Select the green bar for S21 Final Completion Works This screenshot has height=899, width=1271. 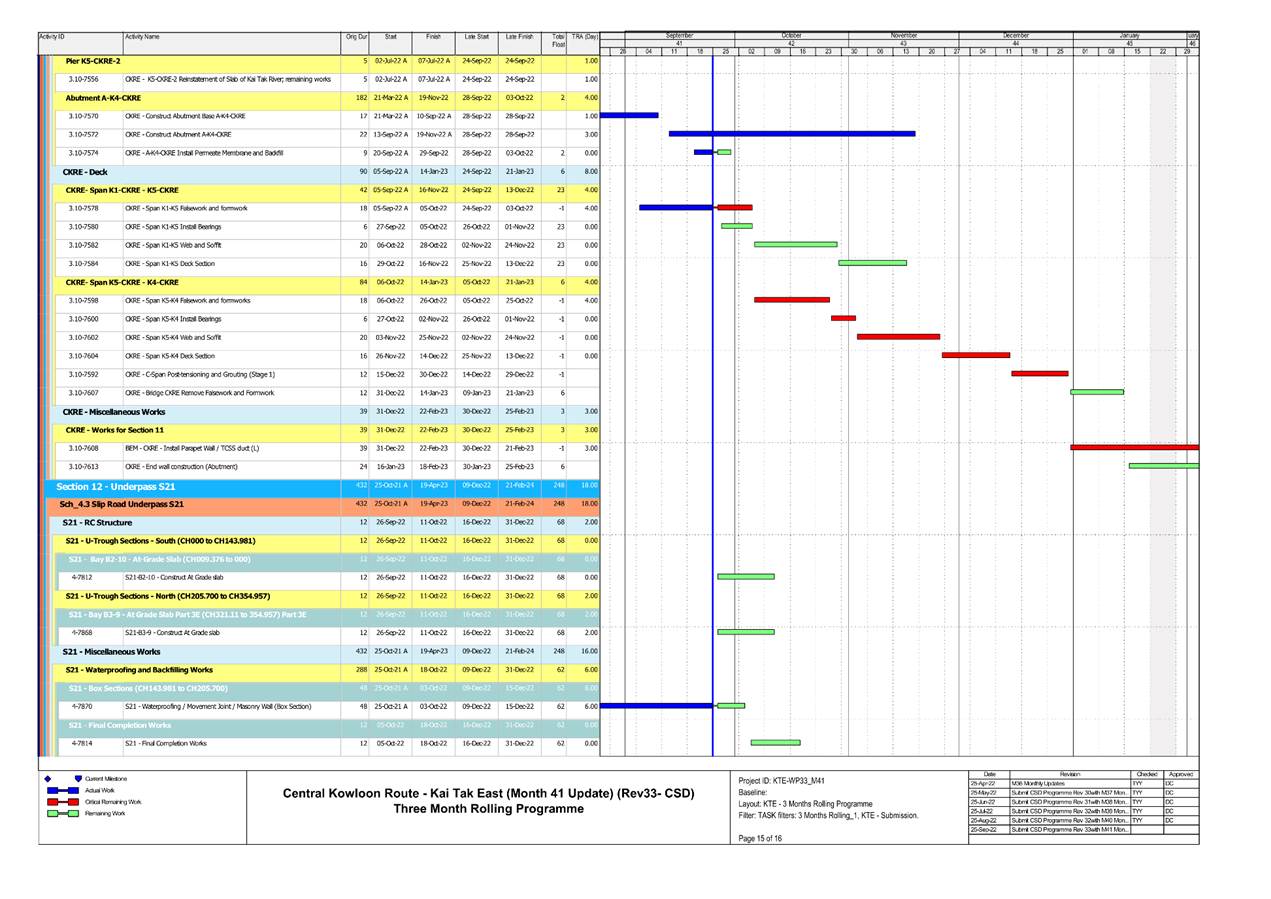point(775,743)
